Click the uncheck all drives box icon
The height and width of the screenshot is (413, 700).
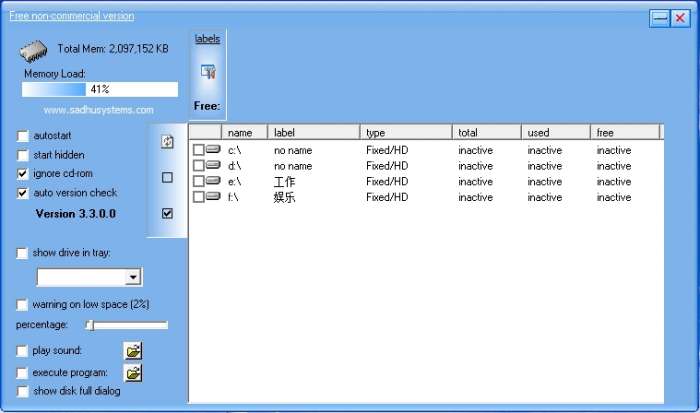[167, 178]
